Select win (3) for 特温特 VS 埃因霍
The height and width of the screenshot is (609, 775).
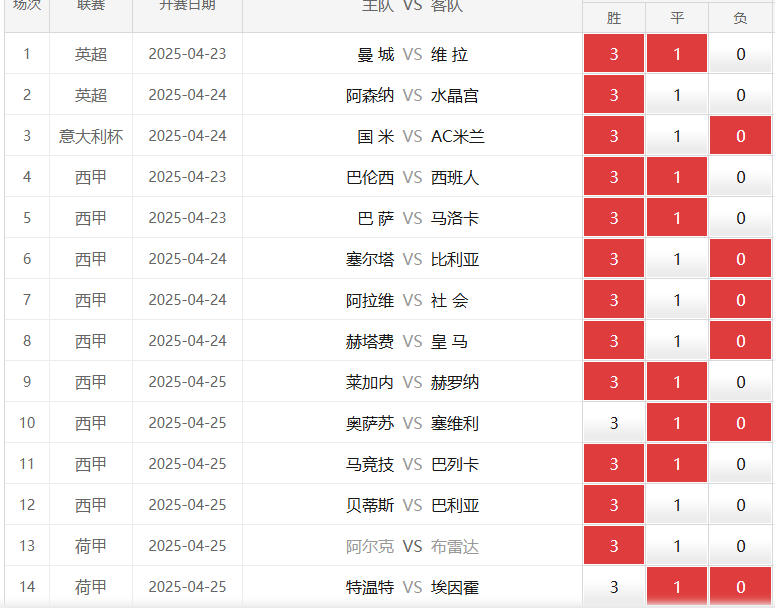pos(614,587)
